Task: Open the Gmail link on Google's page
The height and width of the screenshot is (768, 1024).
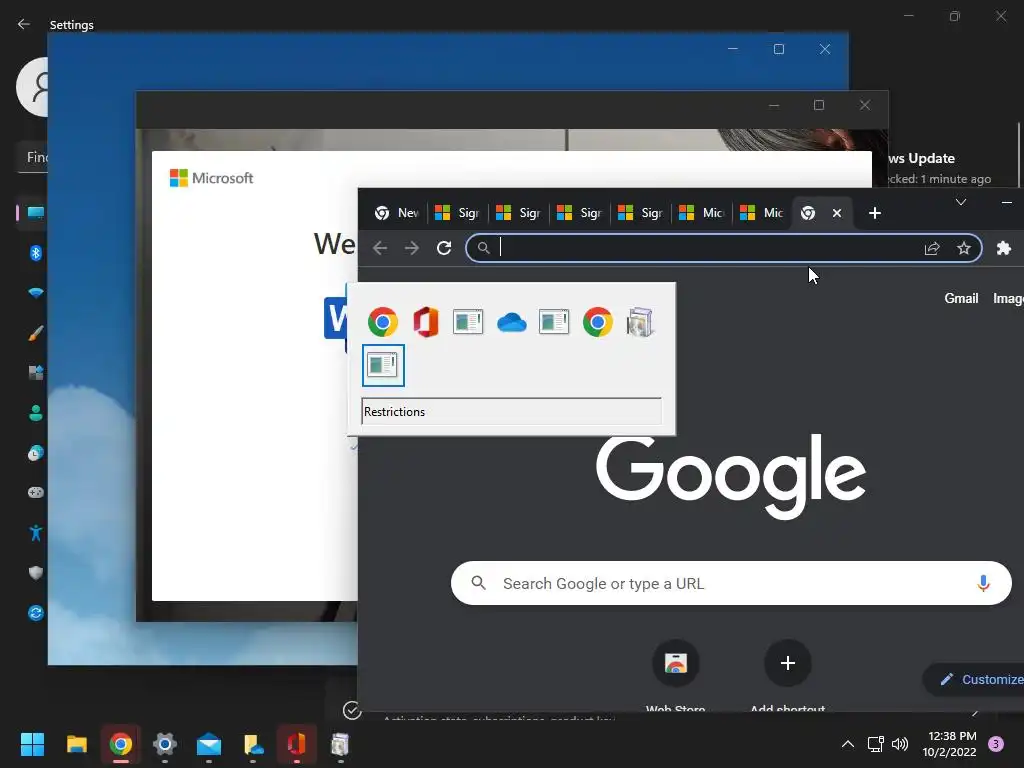Action: (x=961, y=298)
